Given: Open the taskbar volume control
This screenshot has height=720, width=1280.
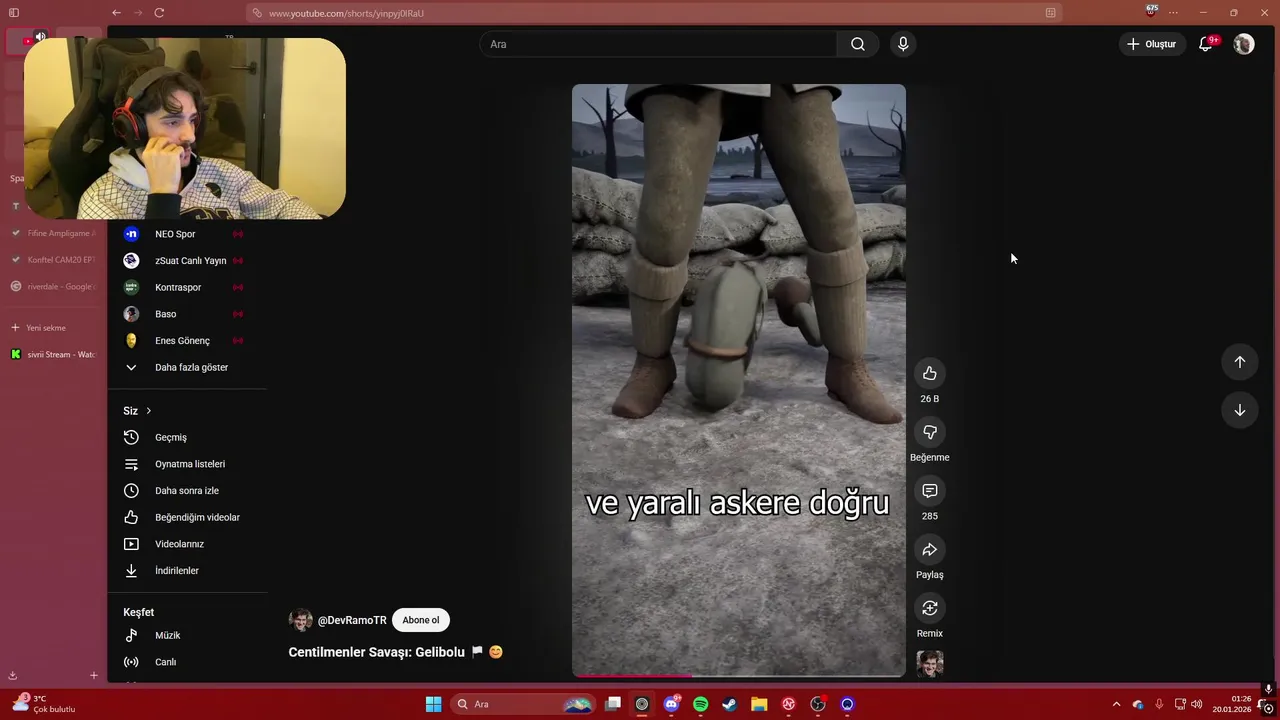Looking at the screenshot, I should 1197,704.
